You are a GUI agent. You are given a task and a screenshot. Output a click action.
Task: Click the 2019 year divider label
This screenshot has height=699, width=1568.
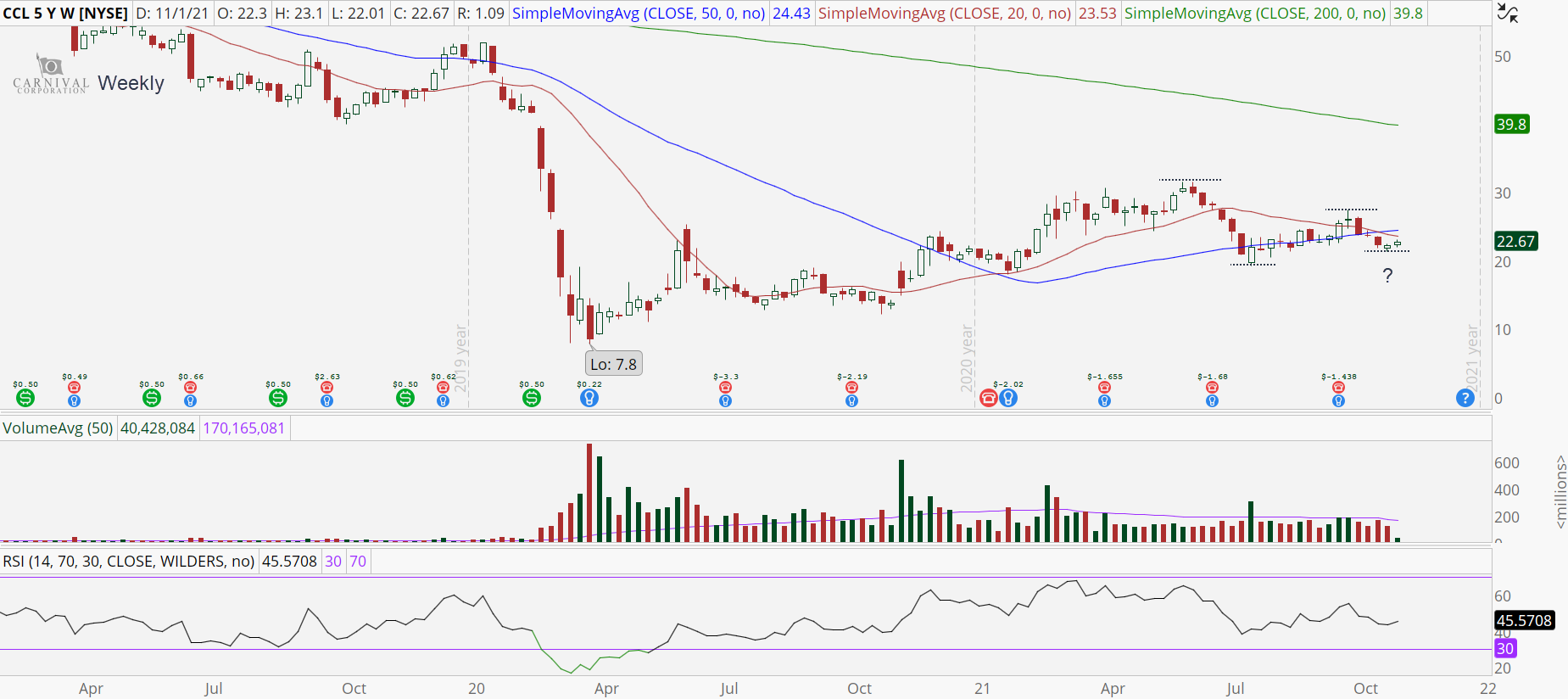461,358
